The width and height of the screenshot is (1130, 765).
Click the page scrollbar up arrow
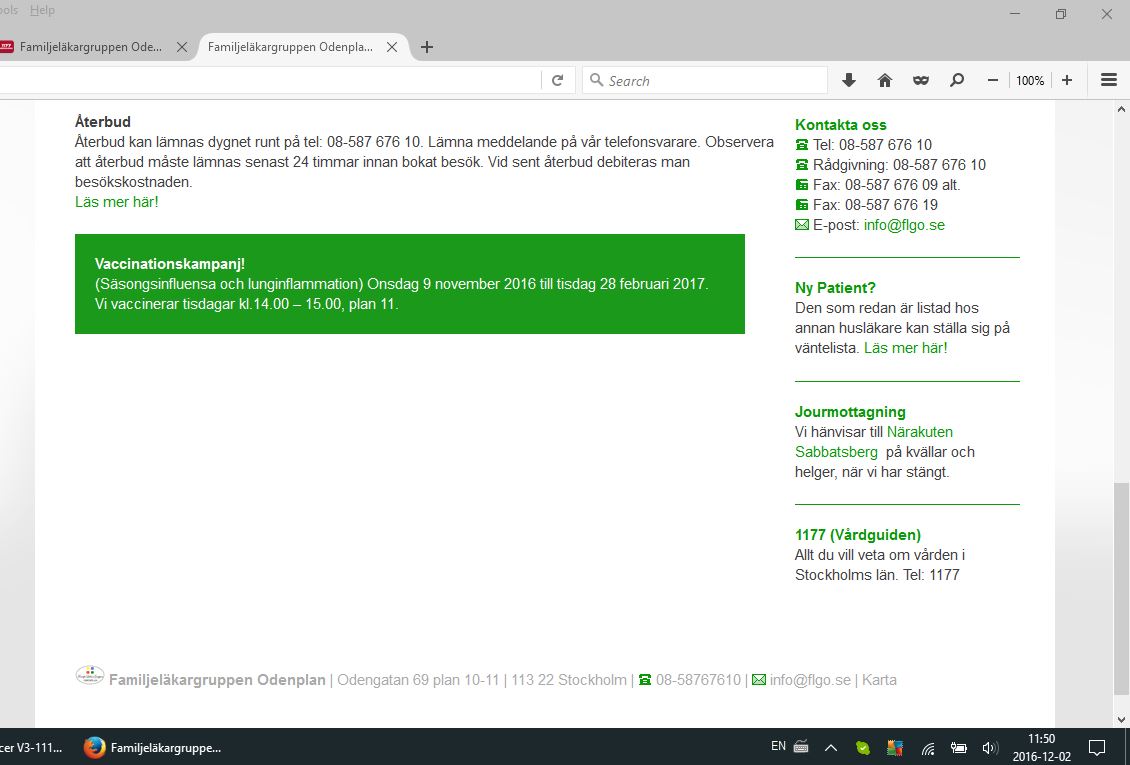[1121, 109]
